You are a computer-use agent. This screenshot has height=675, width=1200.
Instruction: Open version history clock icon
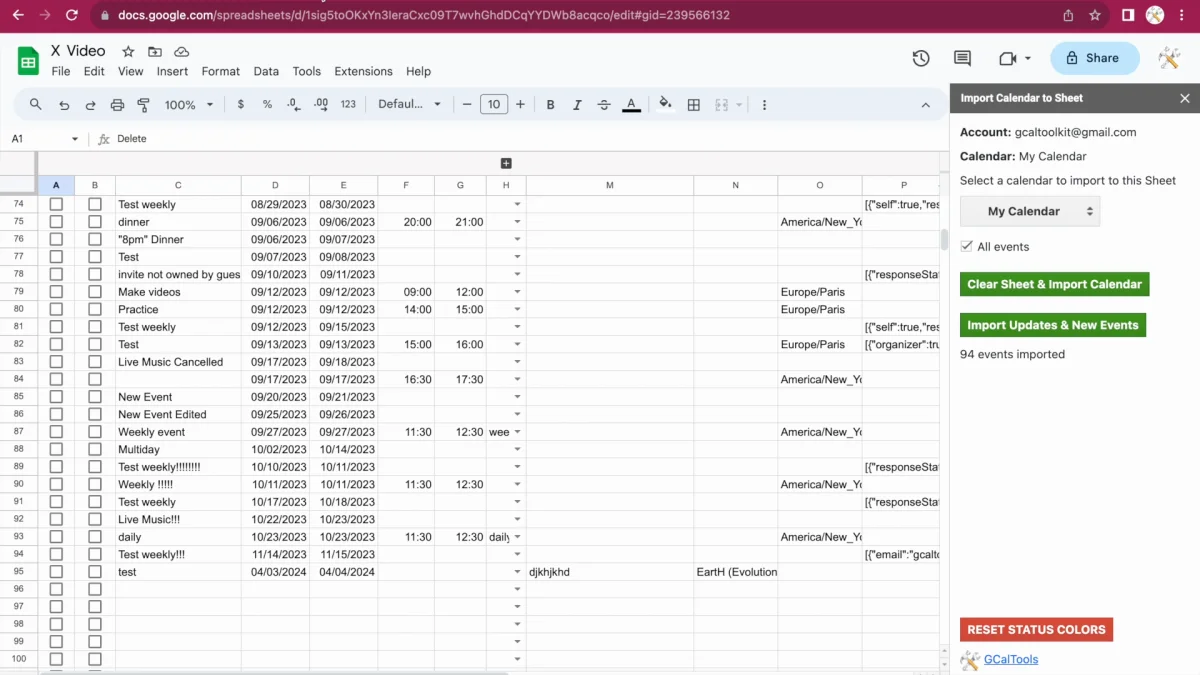coord(921,58)
